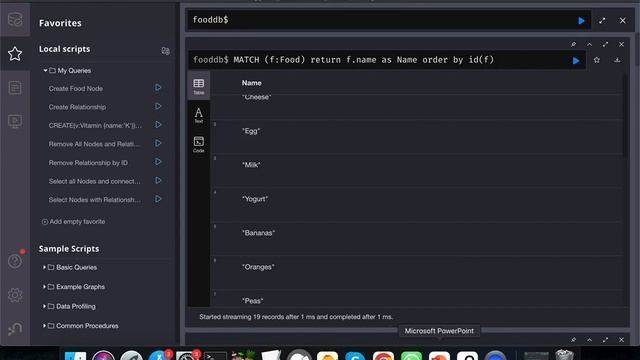
Task: Clear the top editor with X icon
Action: click(622, 20)
